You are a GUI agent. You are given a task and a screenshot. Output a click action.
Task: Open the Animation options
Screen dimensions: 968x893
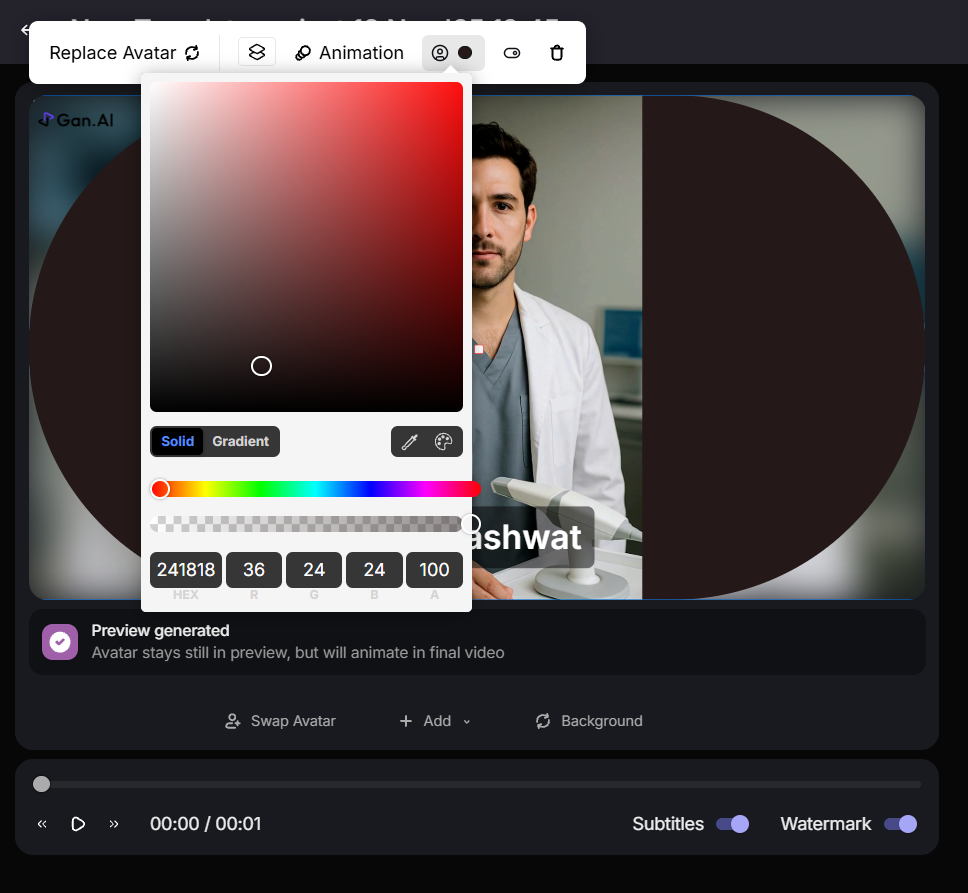click(x=349, y=53)
